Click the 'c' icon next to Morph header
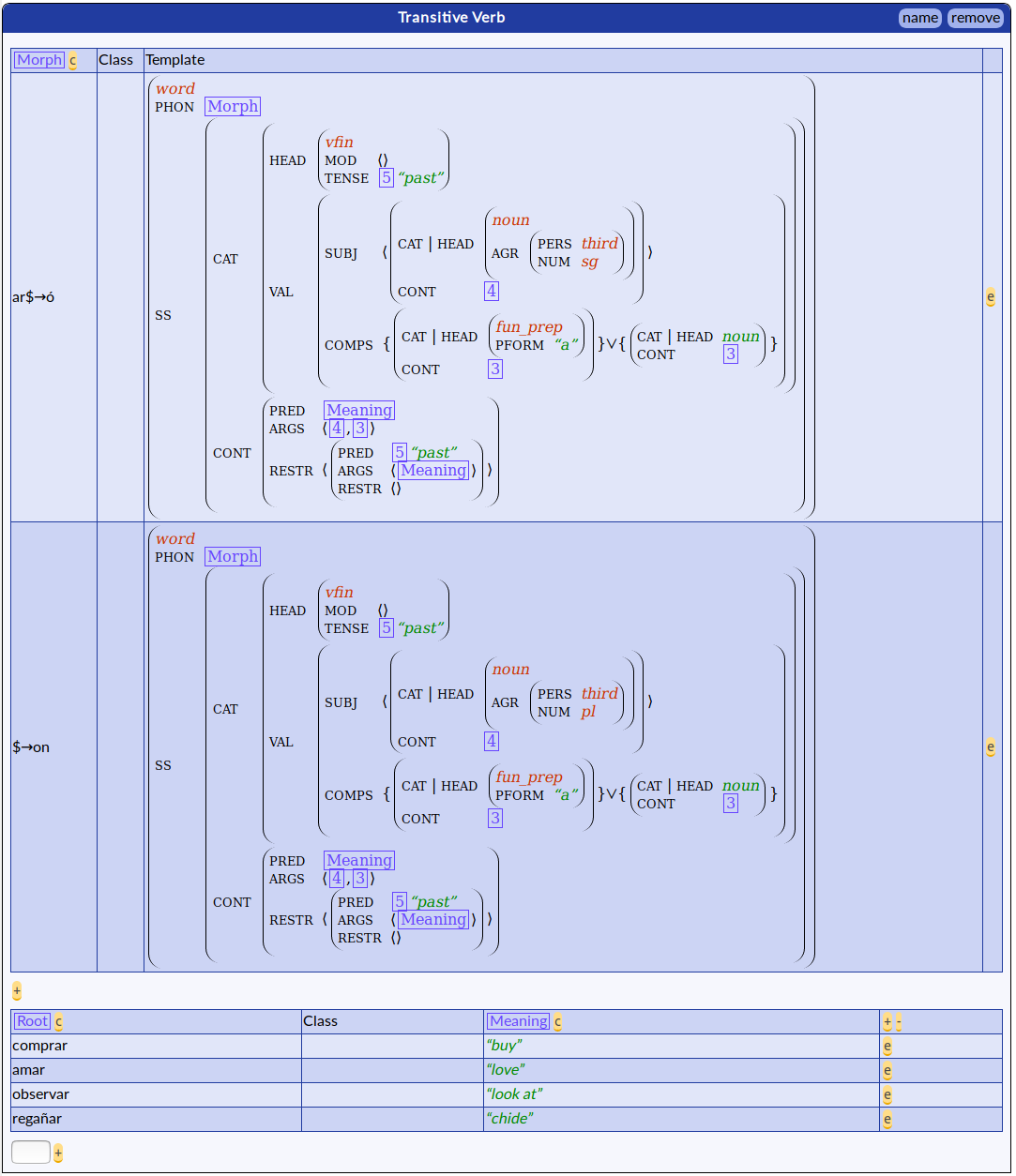1016x1176 pixels. (72, 61)
